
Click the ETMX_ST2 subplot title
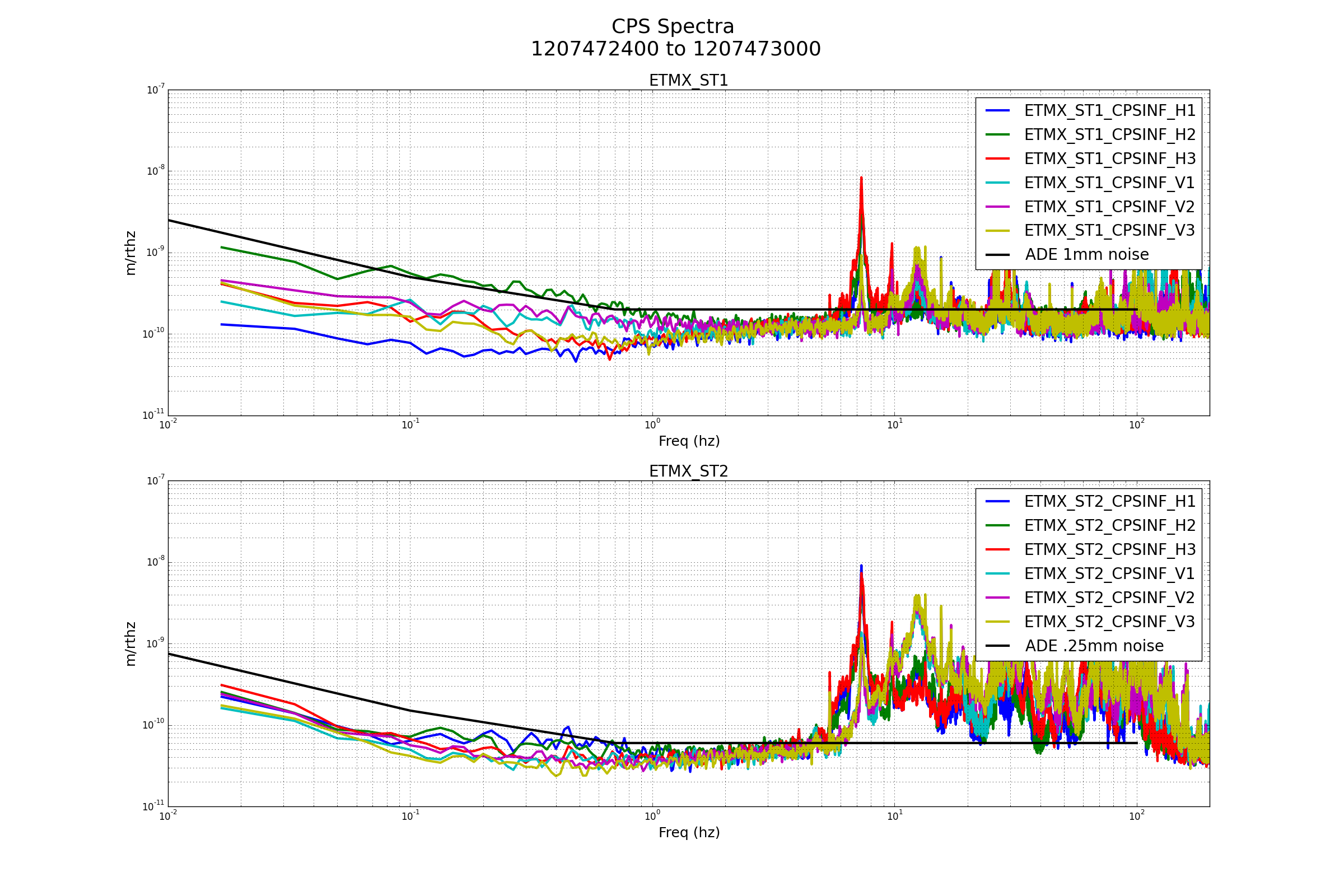click(689, 472)
